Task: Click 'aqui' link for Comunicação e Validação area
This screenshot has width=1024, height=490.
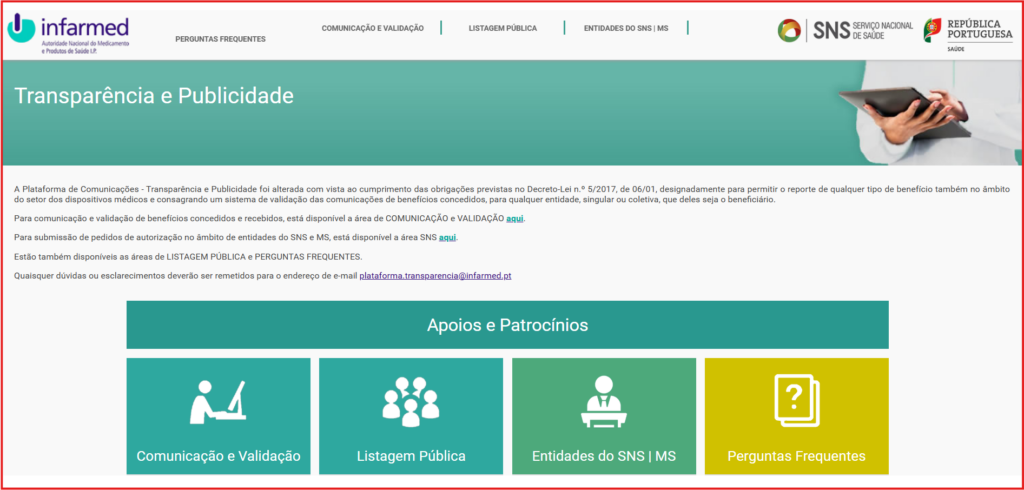Action: (x=515, y=218)
